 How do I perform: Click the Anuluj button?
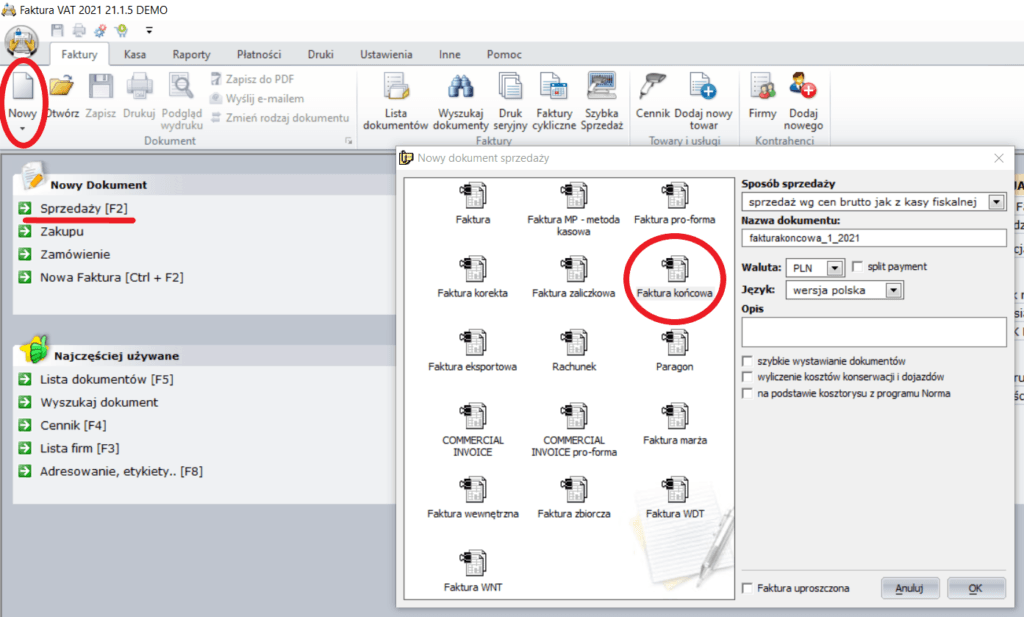(909, 588)
